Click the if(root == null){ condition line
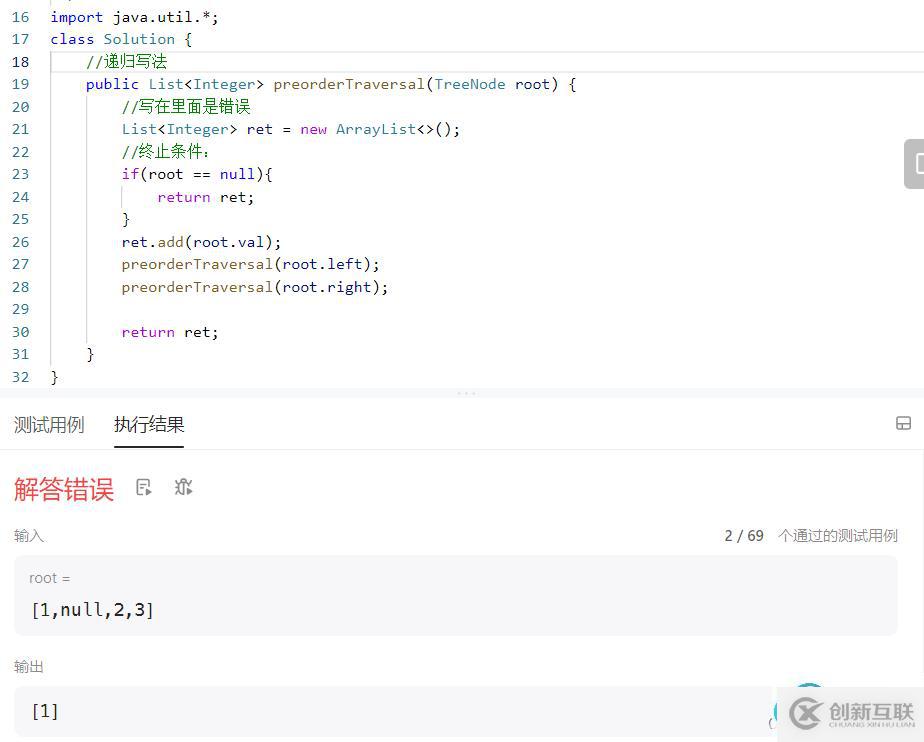 (x=197, y=174)
